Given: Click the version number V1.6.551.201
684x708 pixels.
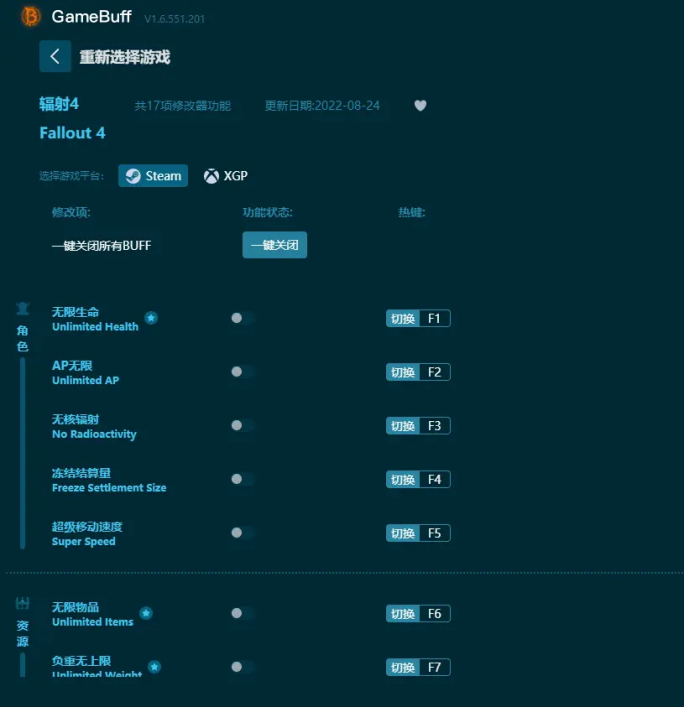Looking at the screenshot, I should pos(174,19).
